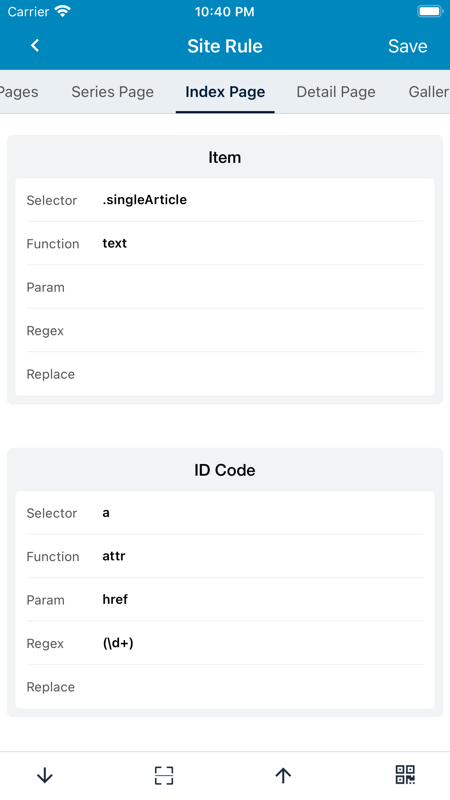Tap the ID Code Replace field
This screenshot has height=800, width=450.
[225, 686]
